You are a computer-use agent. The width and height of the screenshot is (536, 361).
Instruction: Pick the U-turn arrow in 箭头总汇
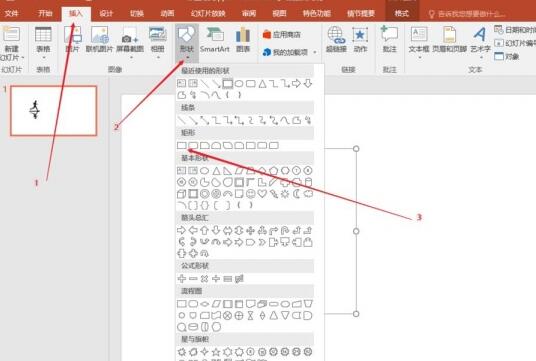point(285,231)
